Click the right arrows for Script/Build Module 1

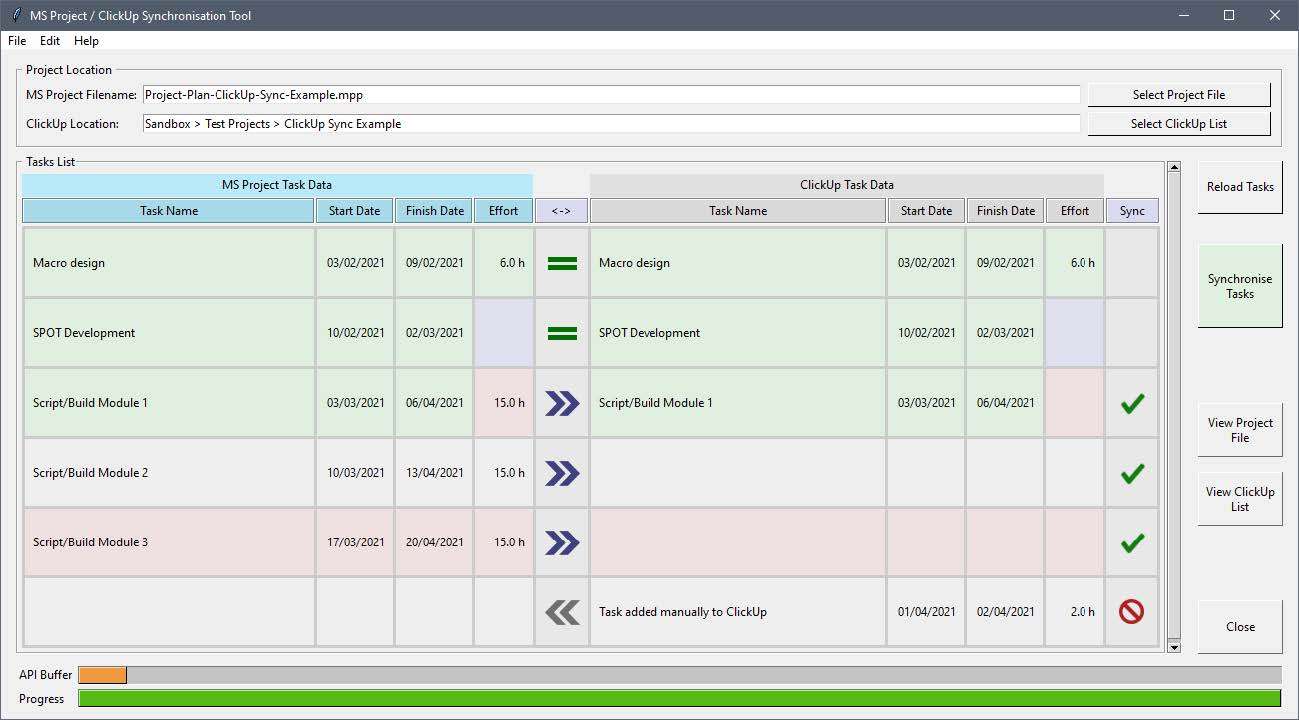pos(562,403)
